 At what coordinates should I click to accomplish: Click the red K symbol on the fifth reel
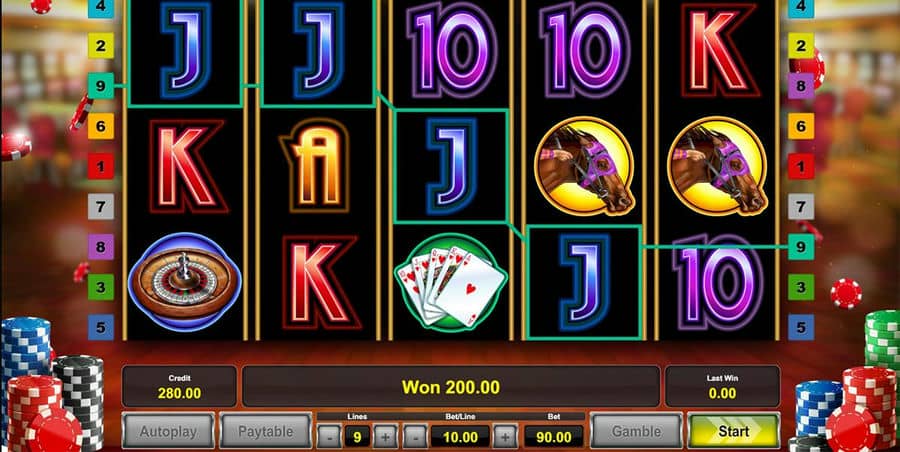tap(719, 51)
